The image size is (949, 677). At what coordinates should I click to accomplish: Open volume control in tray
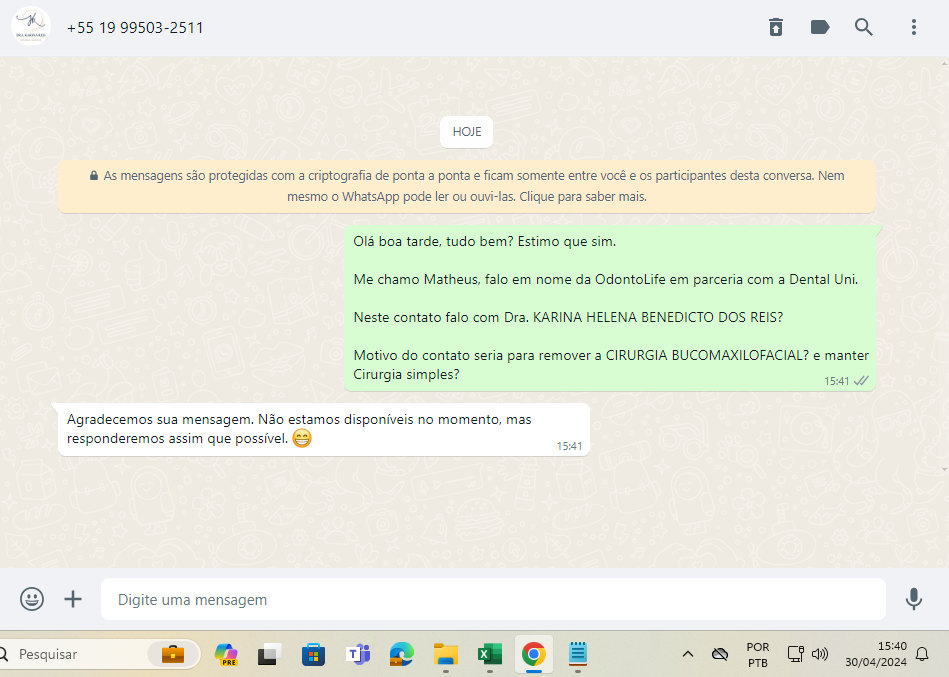click(819, 654)
